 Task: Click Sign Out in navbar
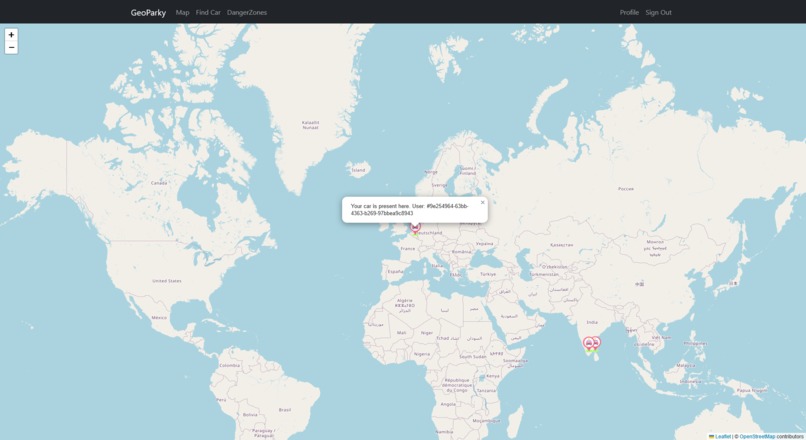point(658,12)
